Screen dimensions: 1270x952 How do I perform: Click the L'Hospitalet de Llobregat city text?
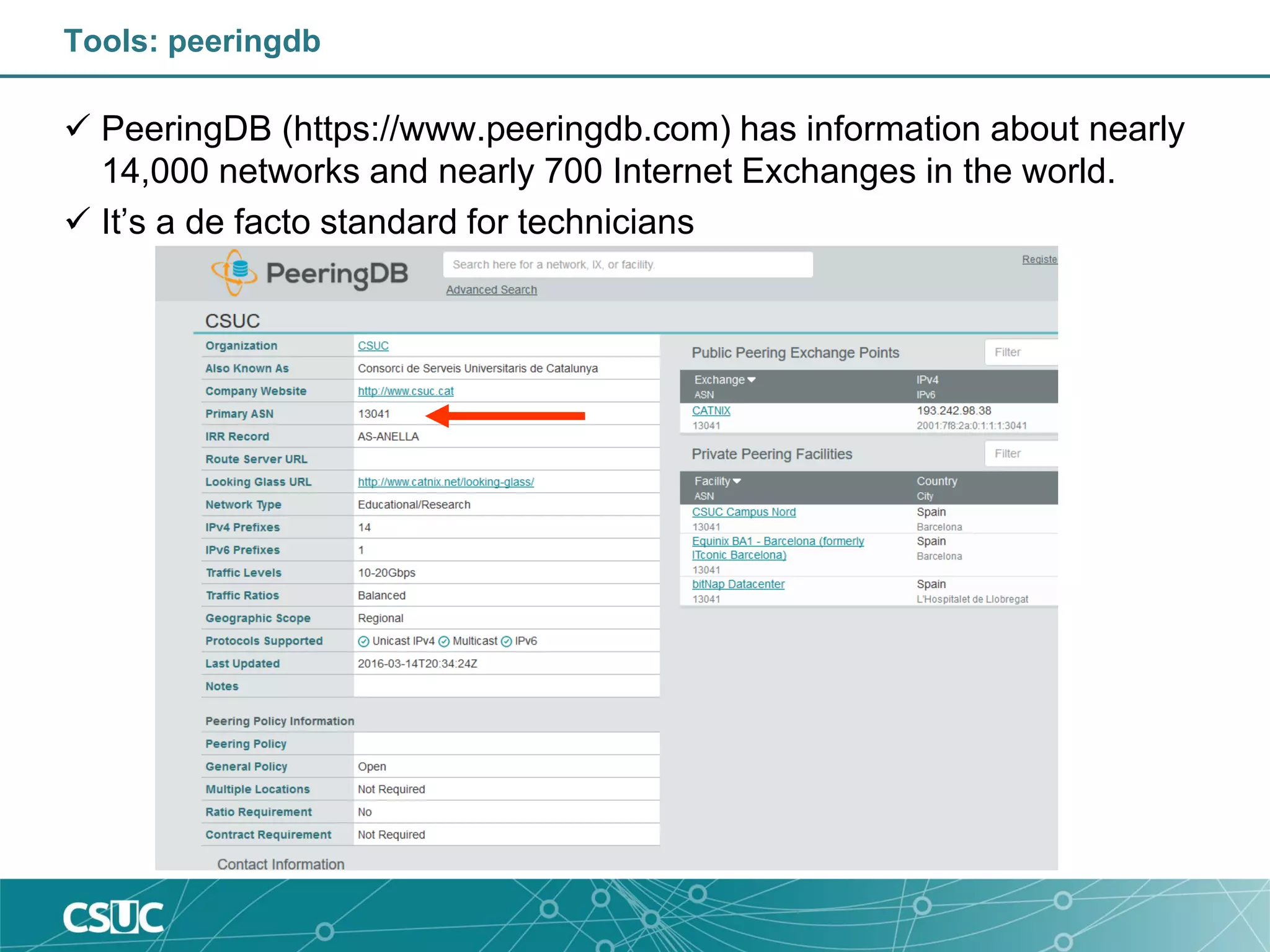pyautogui.click(x=972, y=599)
